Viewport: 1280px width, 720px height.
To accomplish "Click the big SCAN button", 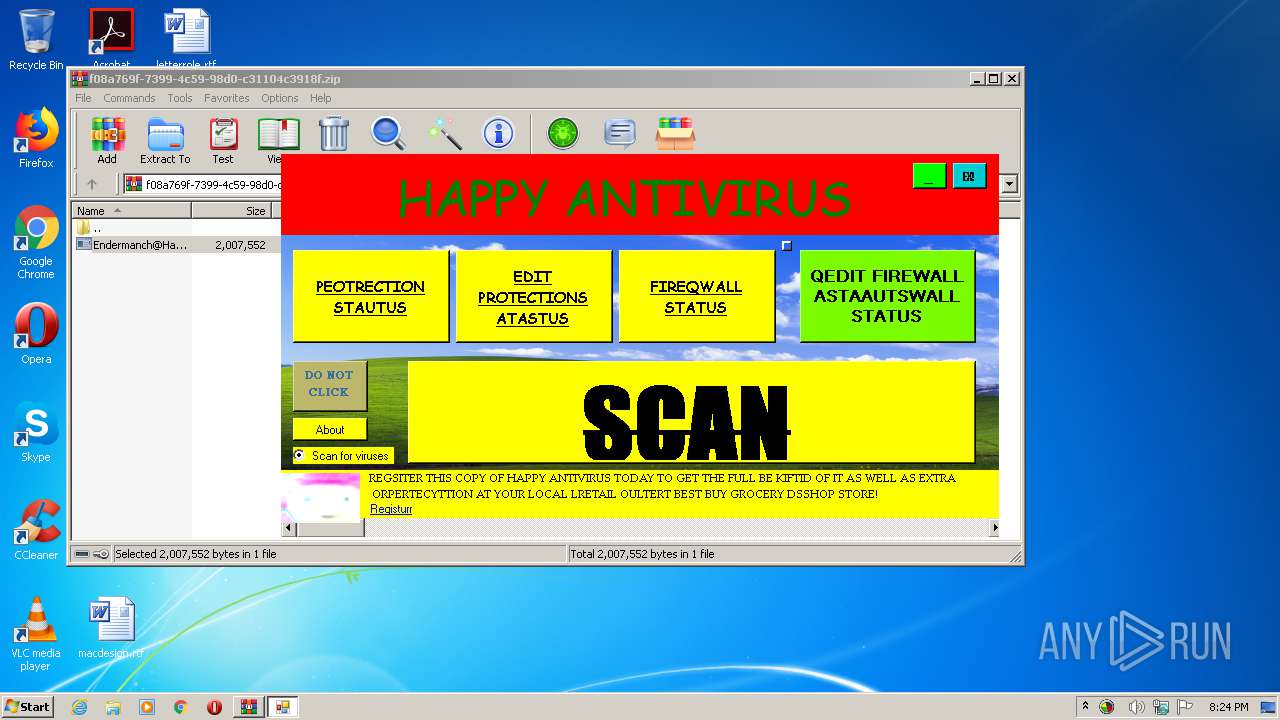I will click(x=691, y=411).
